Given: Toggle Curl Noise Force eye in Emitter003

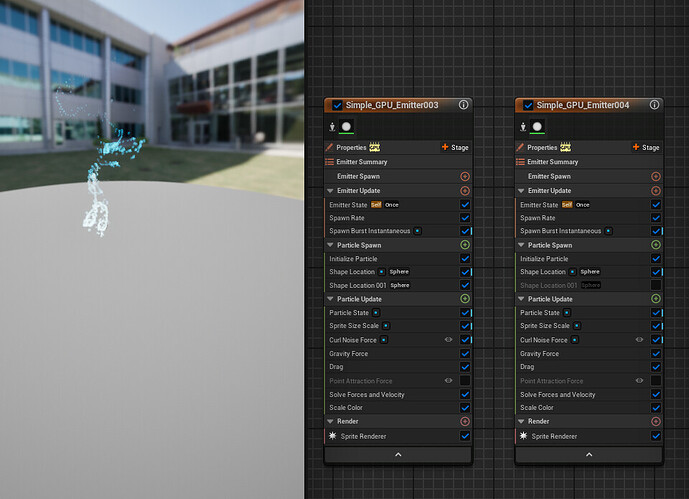Looking at the screenshot, I should point(448,340).
